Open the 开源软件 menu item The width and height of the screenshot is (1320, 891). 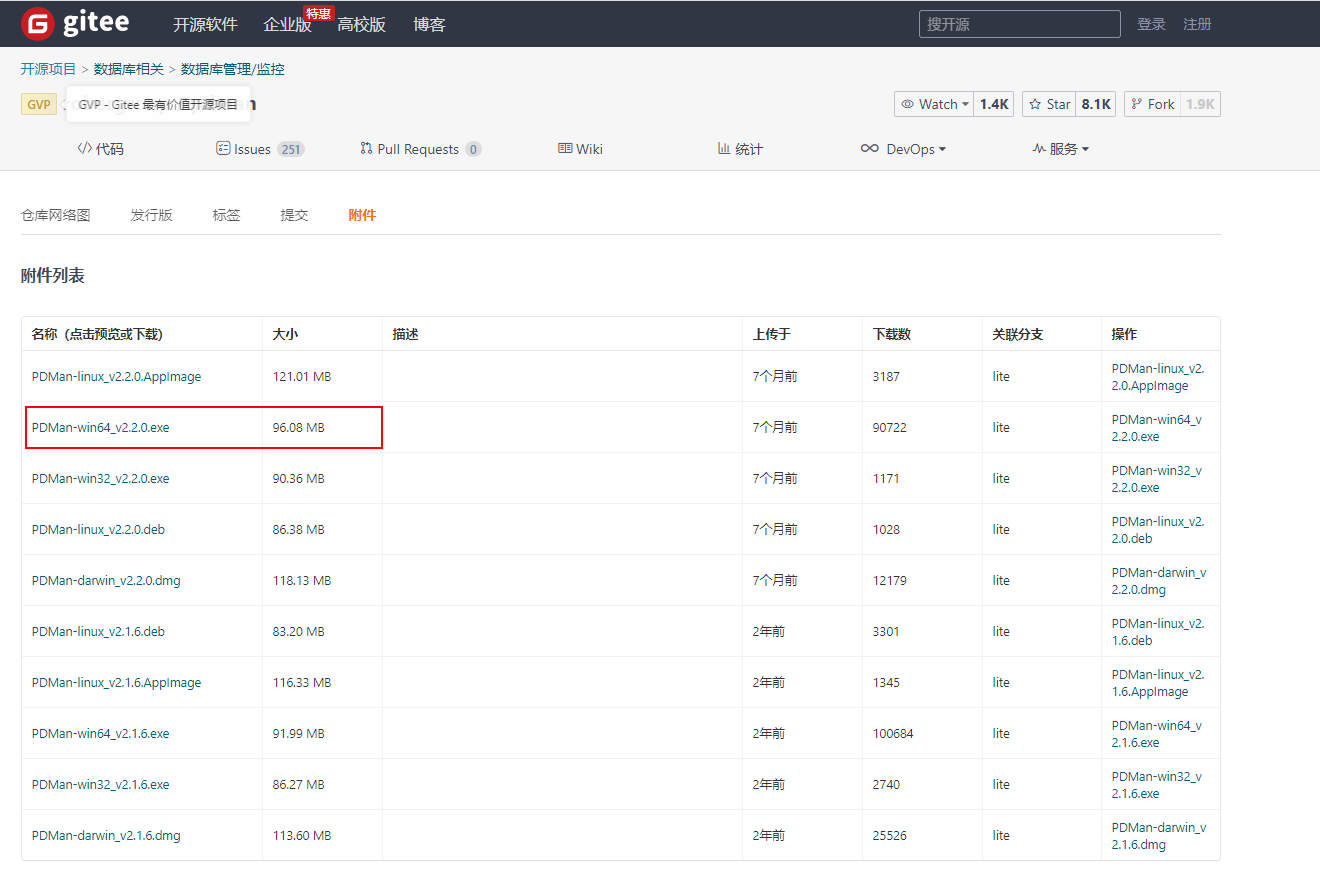(206, 24)
